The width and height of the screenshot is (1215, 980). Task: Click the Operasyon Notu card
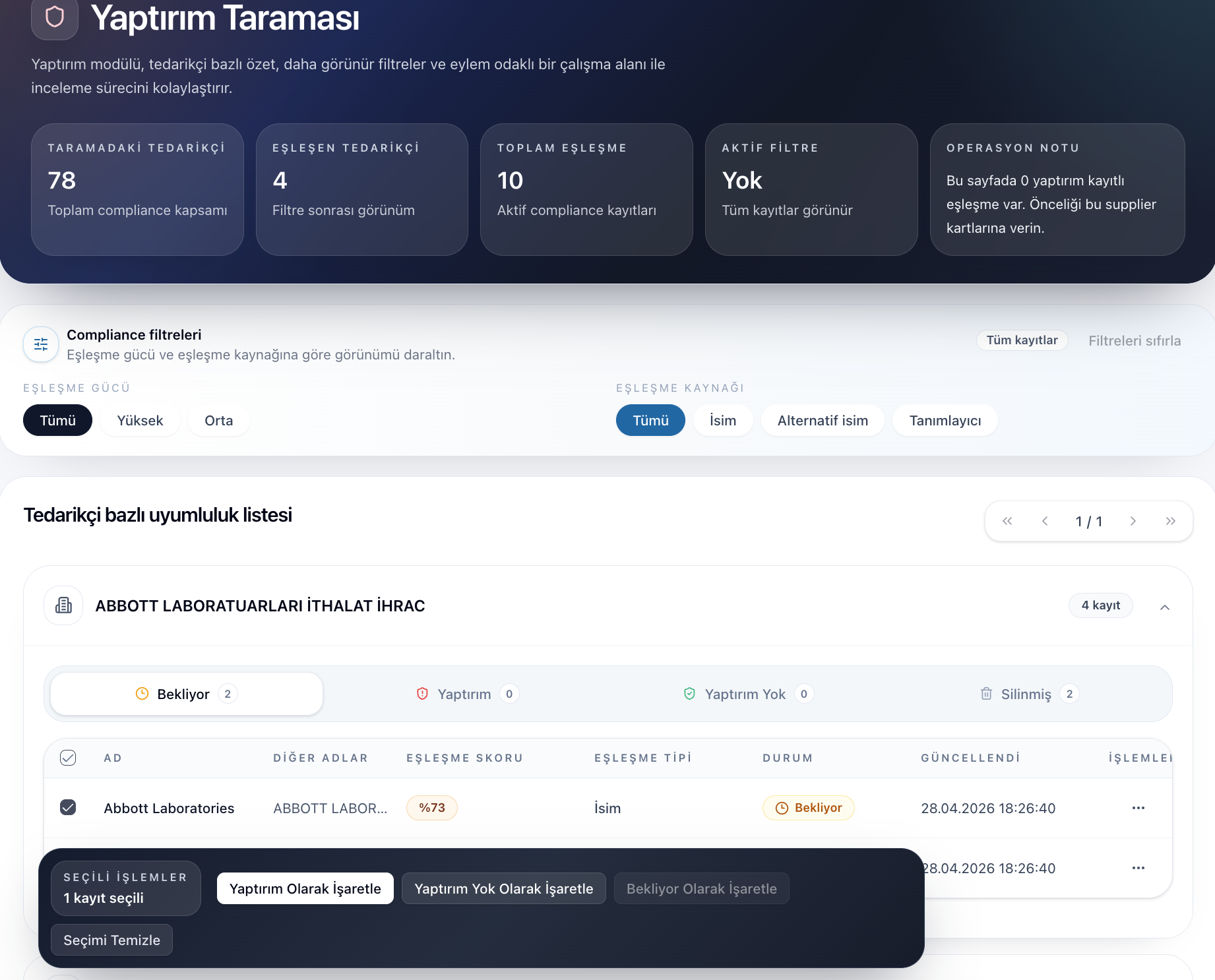[x=1057, y=189]
